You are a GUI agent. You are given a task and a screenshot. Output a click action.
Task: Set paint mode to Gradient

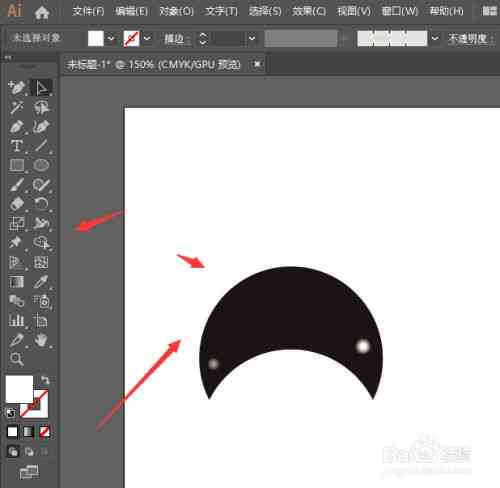coord(28,432)
